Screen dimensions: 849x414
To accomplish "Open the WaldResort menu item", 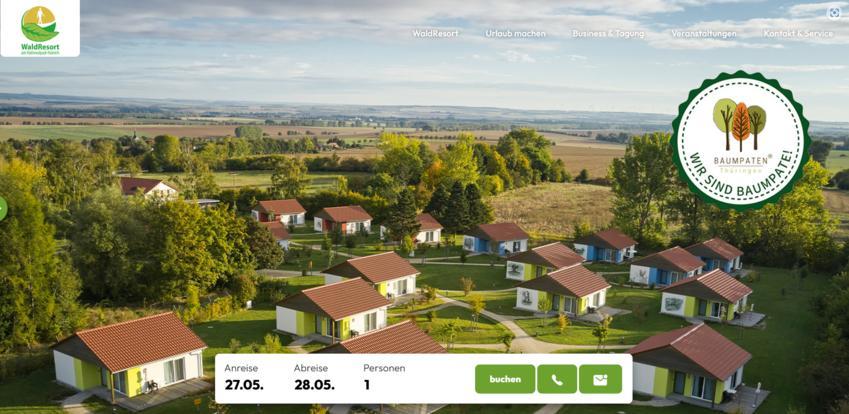I will pos(435,34).
